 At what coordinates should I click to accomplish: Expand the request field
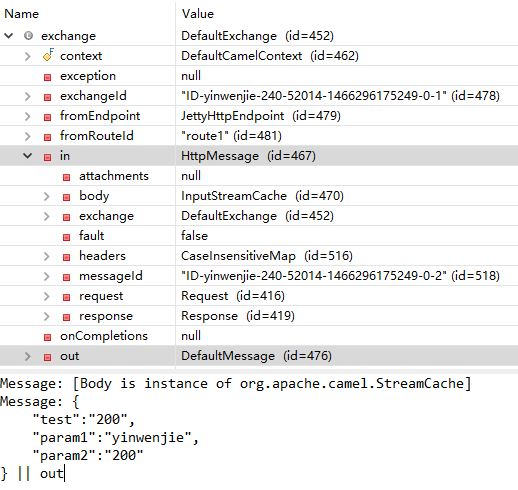(47, 296)
